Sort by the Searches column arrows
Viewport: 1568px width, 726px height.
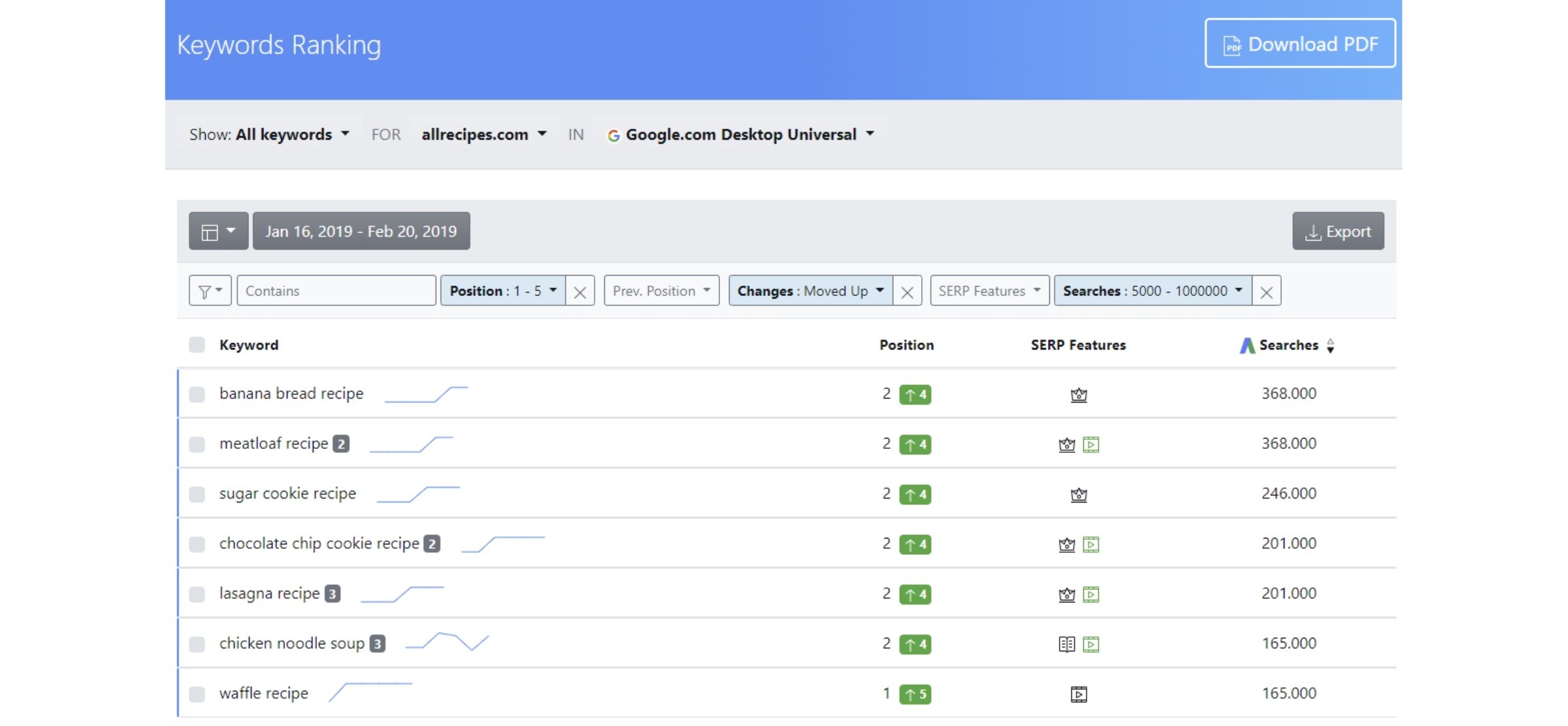(x=1331, y=345)
